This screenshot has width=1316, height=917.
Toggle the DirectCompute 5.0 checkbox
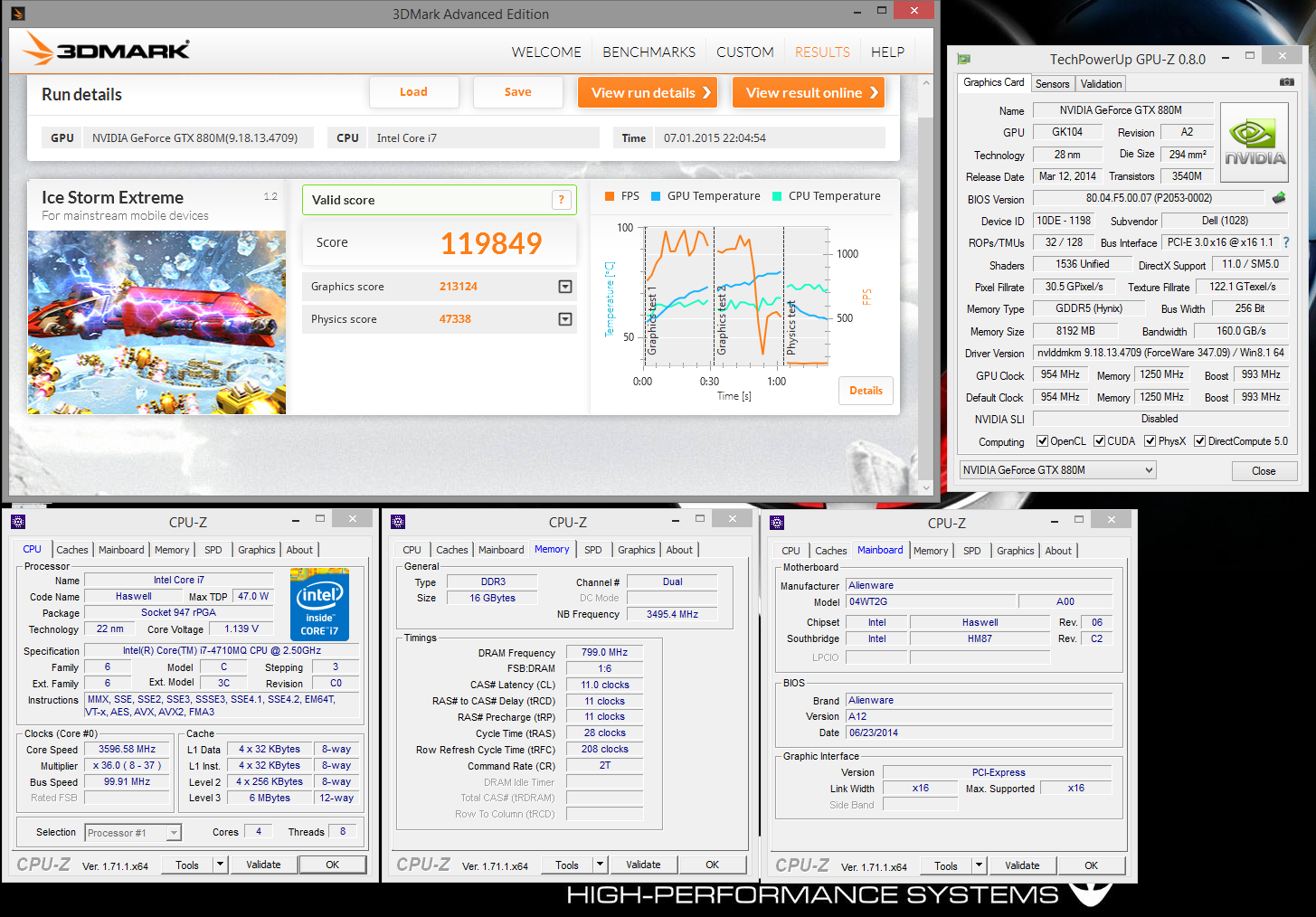(1199, 441)
